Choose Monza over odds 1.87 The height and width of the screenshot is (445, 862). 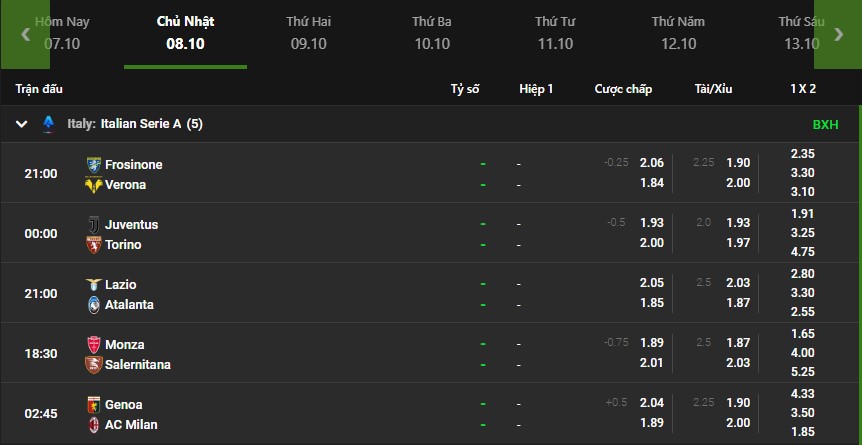coord(738,343)
